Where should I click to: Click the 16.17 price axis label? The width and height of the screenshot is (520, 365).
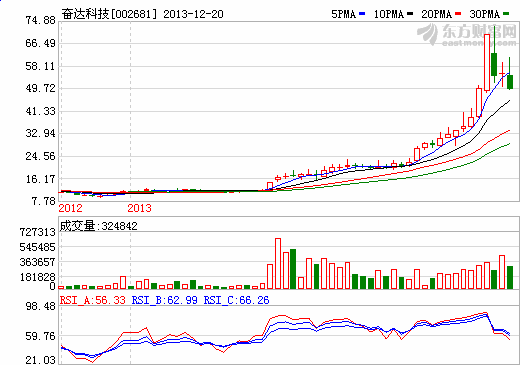coord(41,179)
